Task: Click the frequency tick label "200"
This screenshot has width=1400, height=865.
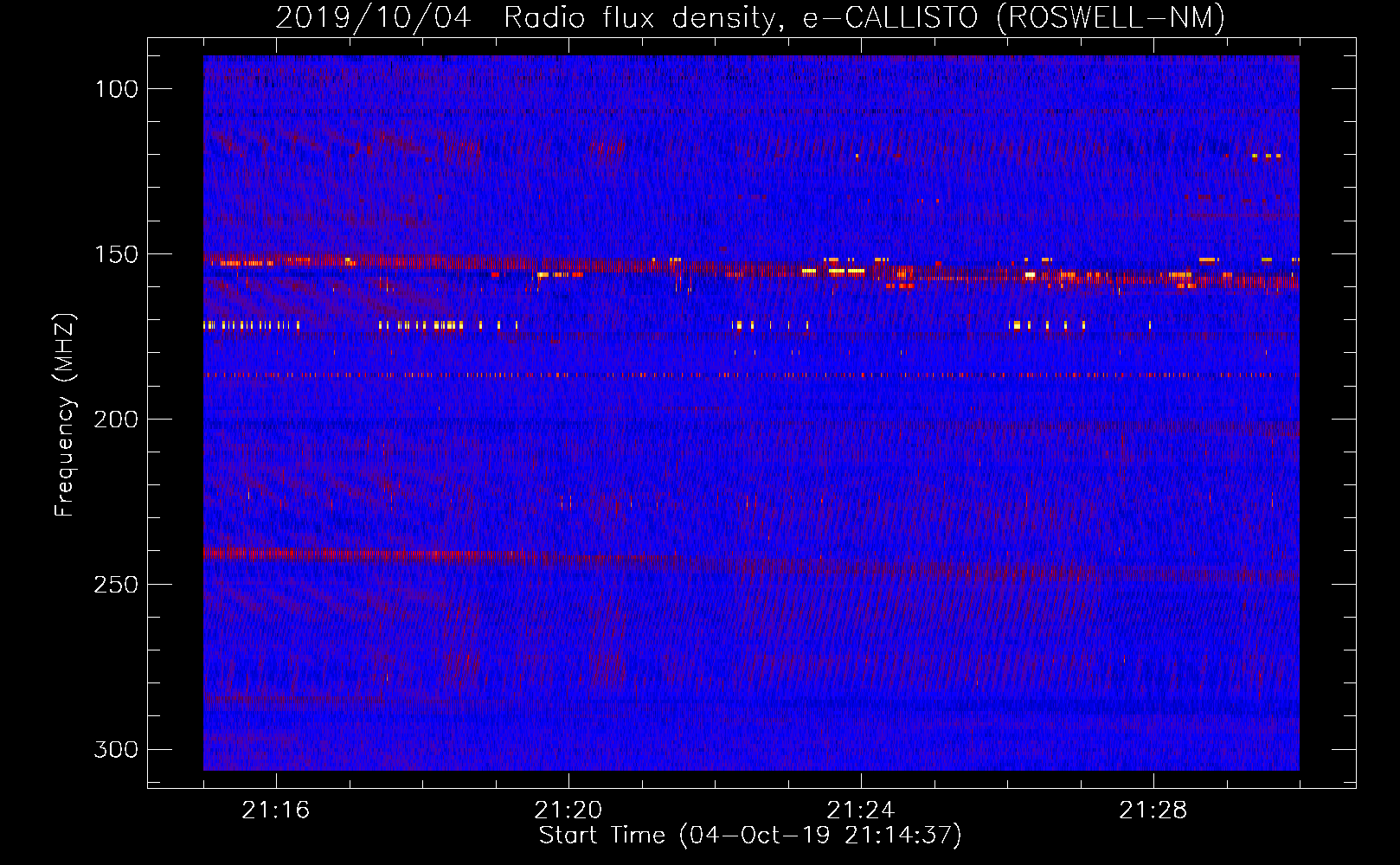Action: pyautogui.click(x=117, y=420)
